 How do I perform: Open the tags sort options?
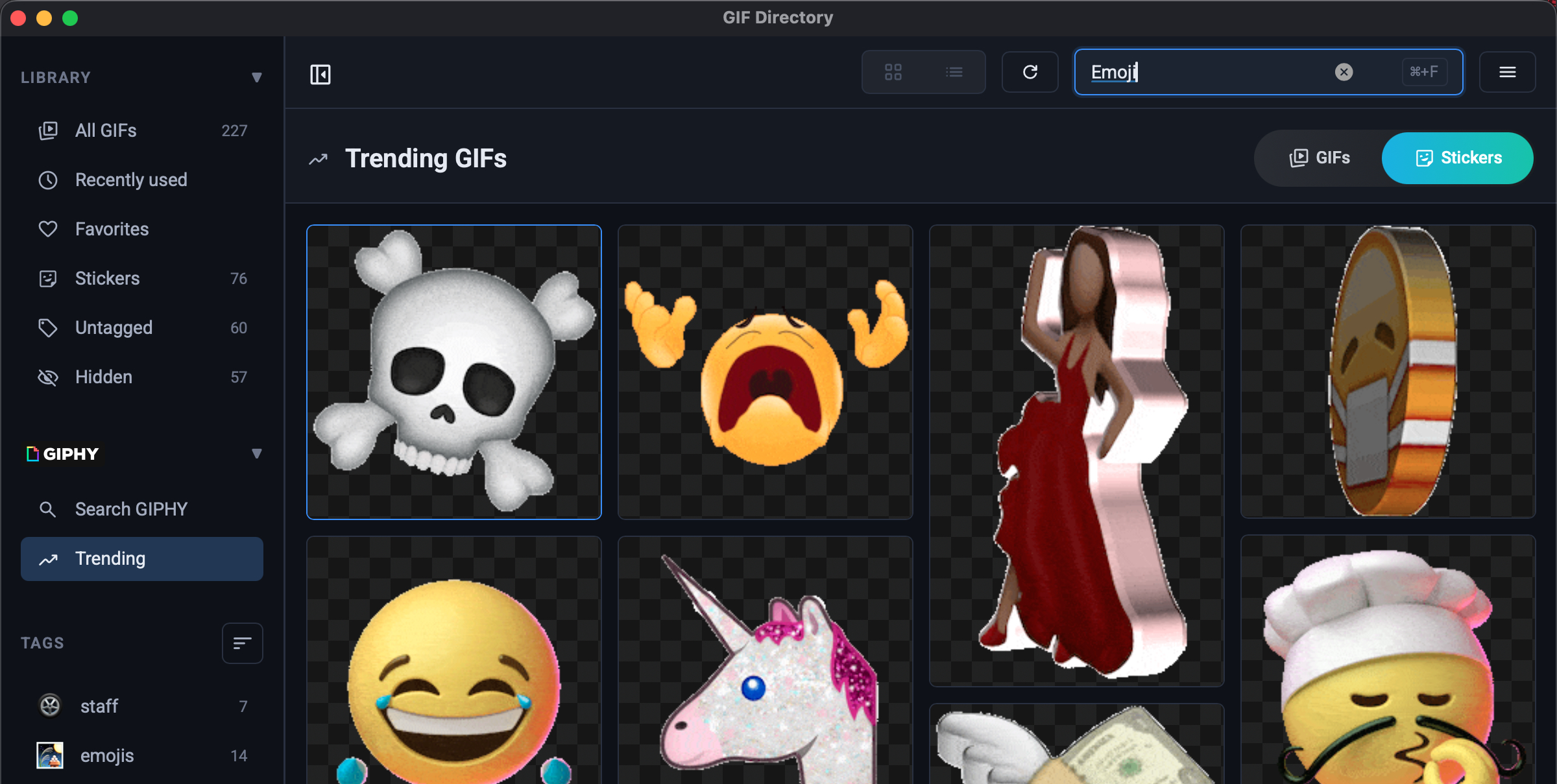[242, 643]
